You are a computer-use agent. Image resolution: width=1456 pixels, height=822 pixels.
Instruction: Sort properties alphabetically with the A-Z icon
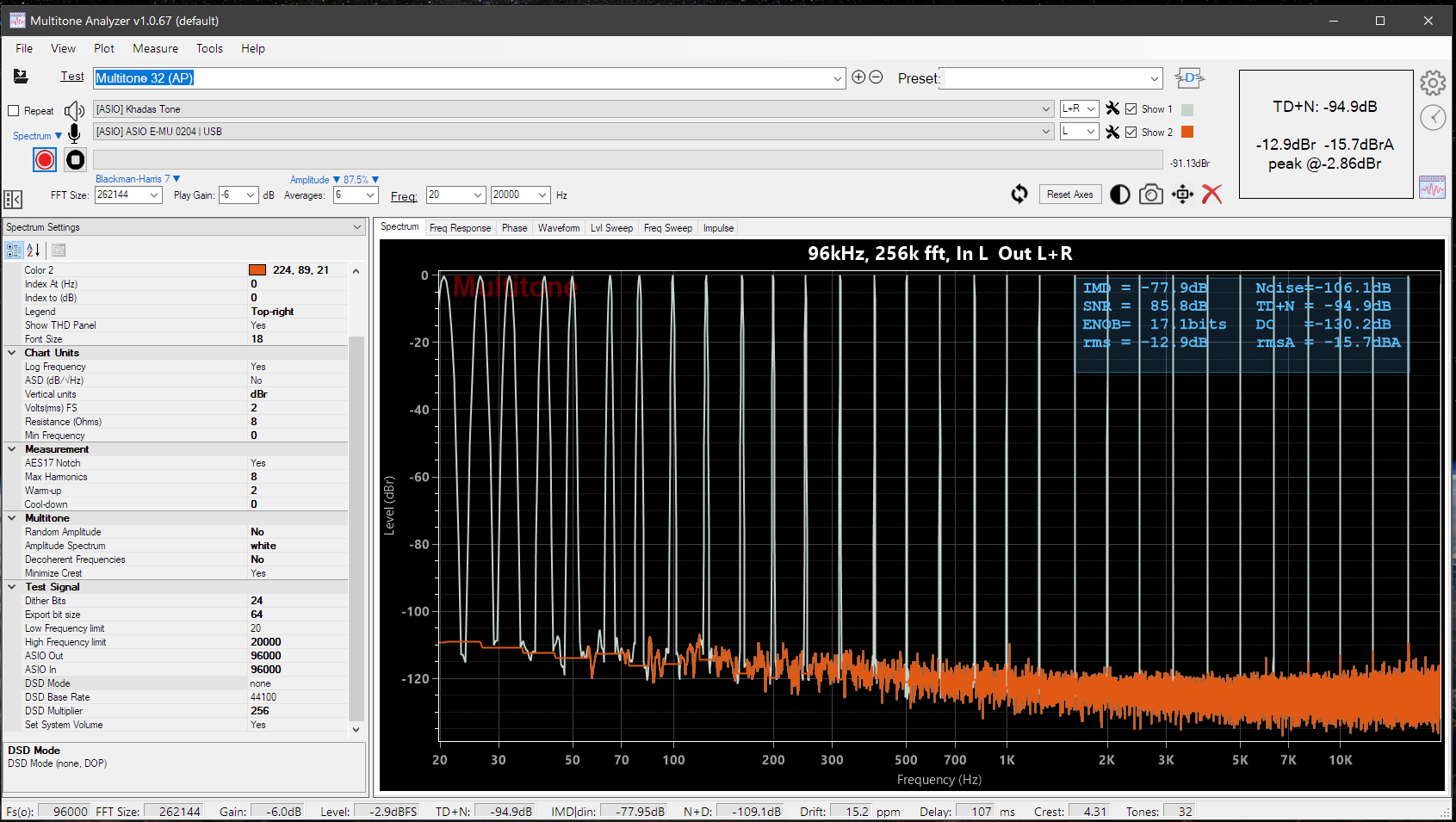[x=34, y=250]
